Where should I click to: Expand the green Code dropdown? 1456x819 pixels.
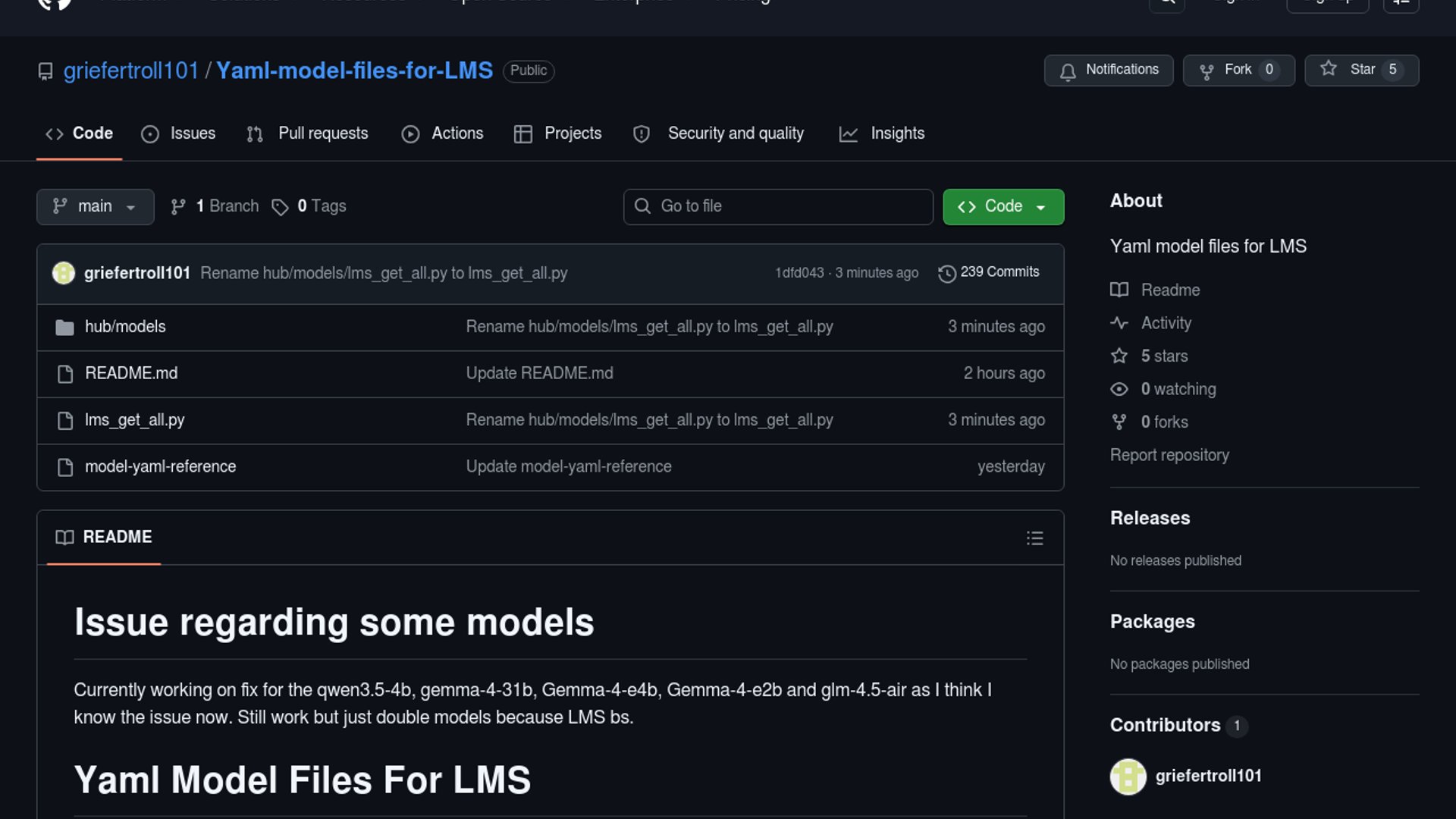[1003, 206]
